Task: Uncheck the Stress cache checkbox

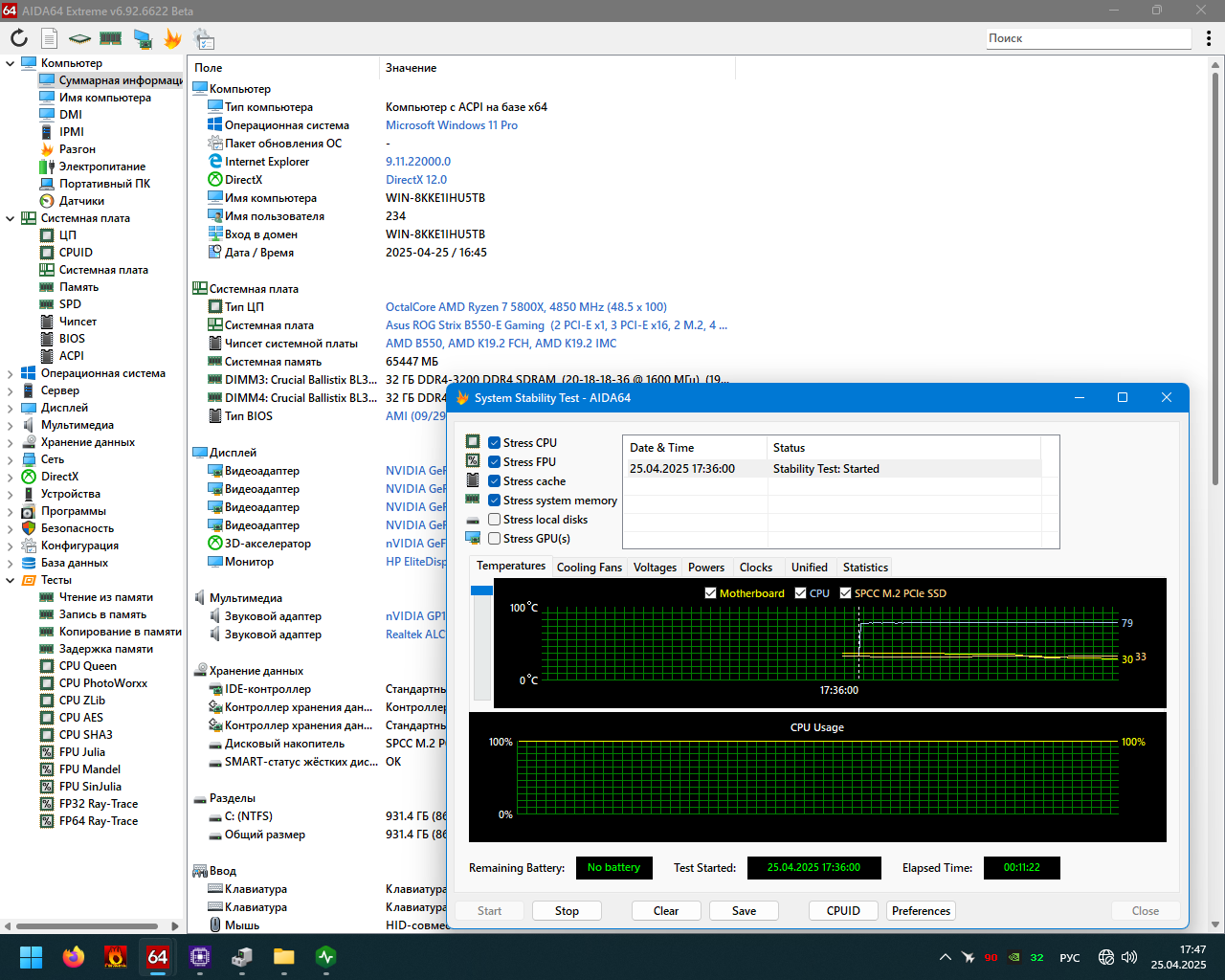Action: pos(494,481)
